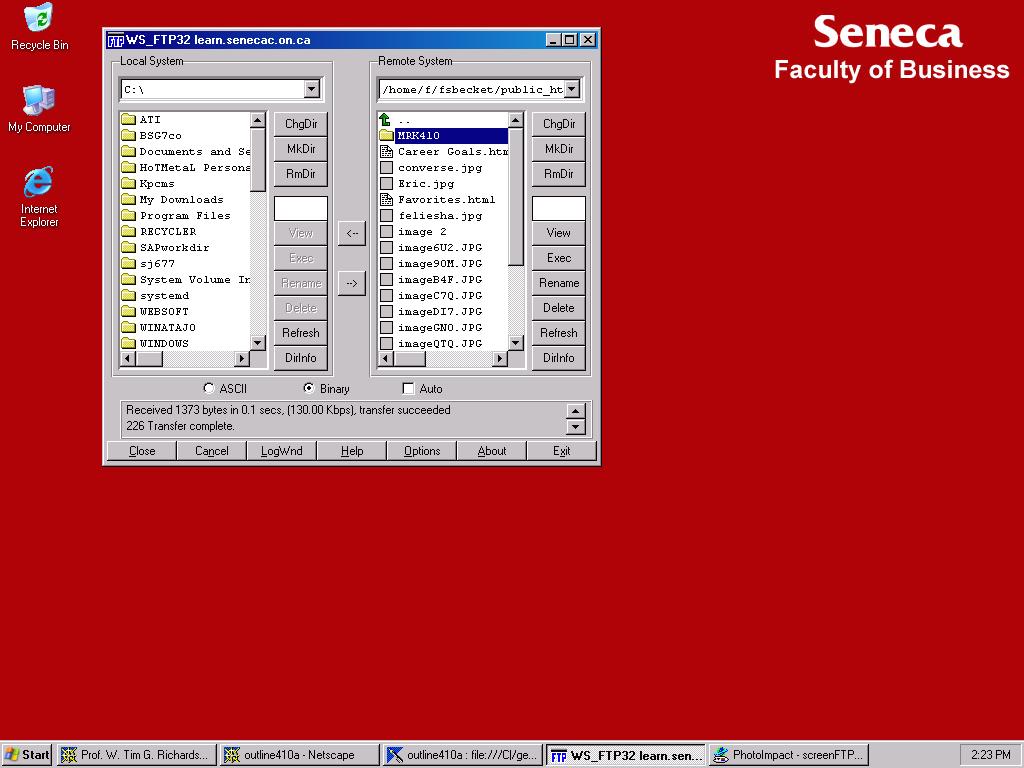
Task: Select Binary transfer mode radio button
Action: coord(309,388)
